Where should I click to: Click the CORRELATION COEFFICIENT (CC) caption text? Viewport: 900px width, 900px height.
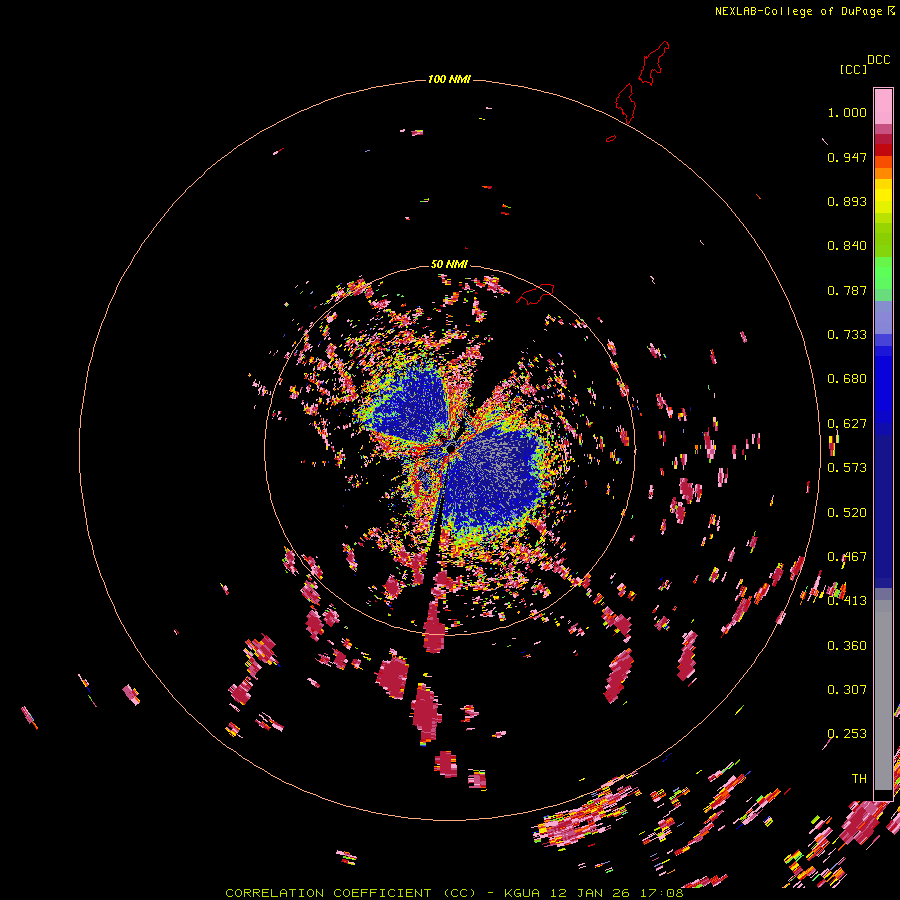point(350,893)
